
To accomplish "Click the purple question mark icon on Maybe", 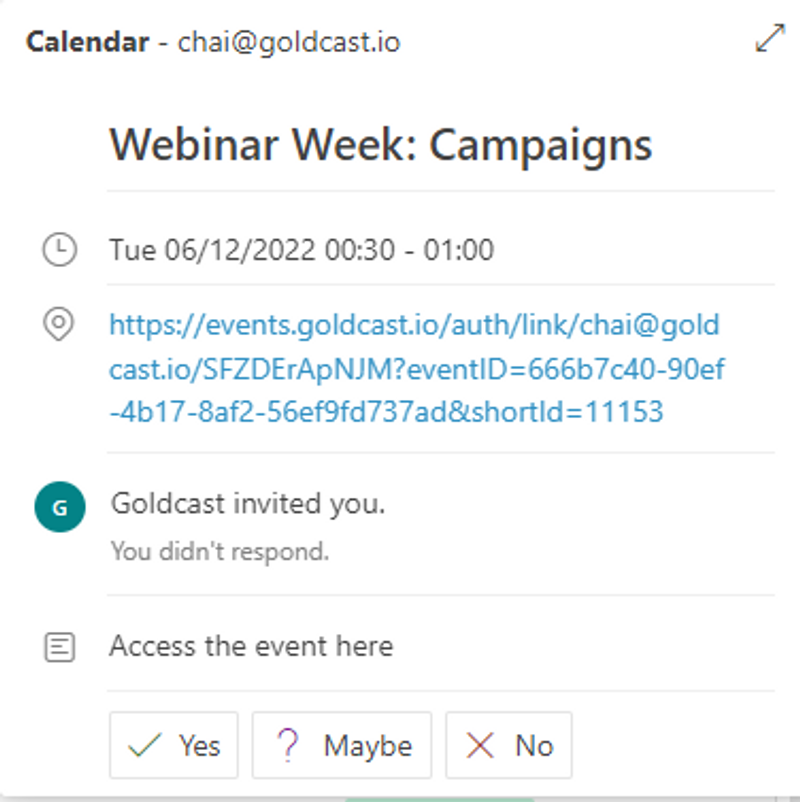I will (288, 746).
